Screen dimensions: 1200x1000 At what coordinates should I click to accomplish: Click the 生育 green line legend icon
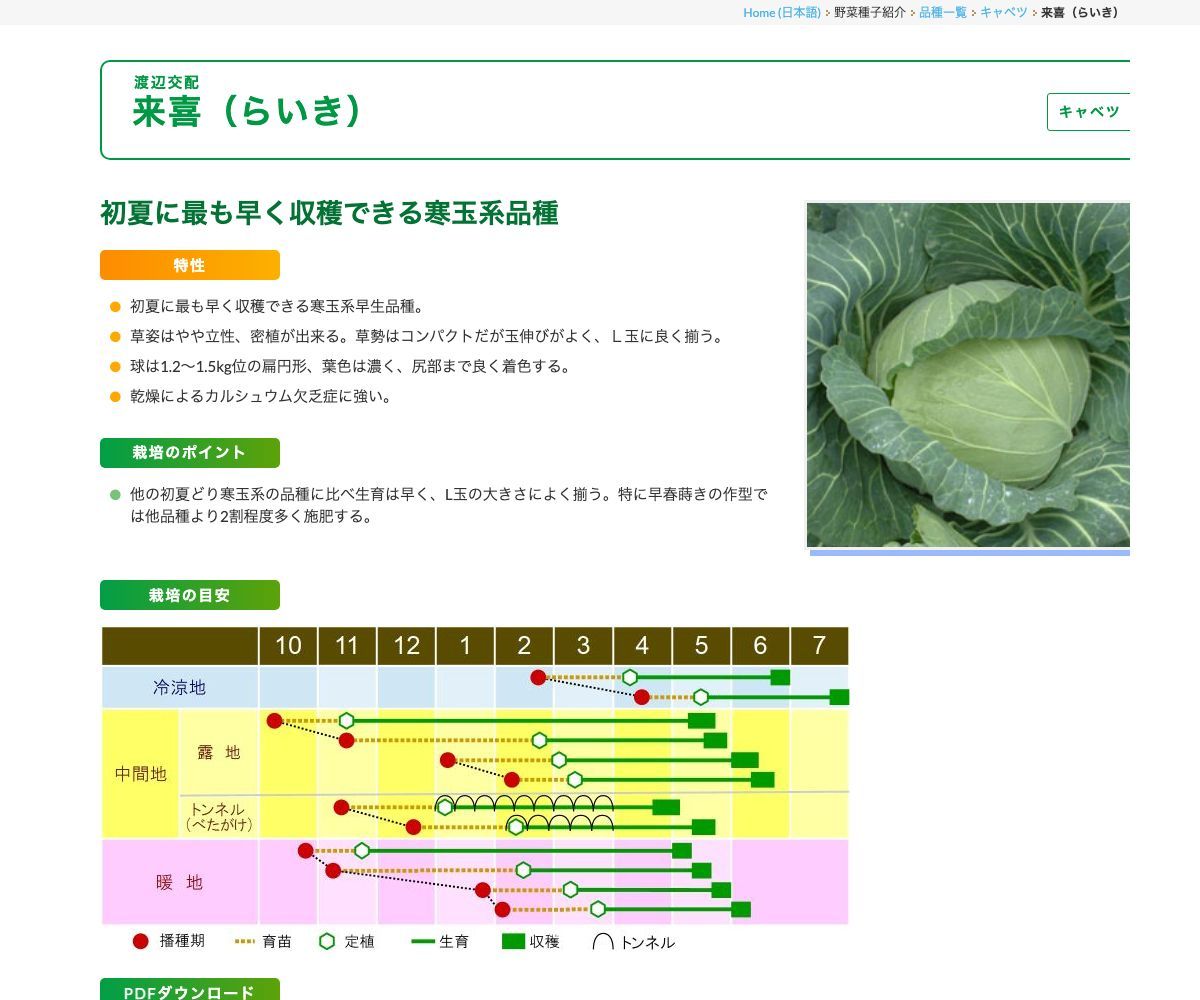pyautogui.click(x=423, y=942)
